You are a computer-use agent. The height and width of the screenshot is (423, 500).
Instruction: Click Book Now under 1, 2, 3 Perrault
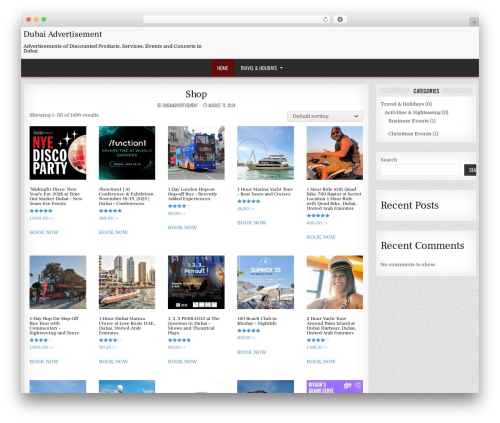pyautogui.click(x=182, y=362)
